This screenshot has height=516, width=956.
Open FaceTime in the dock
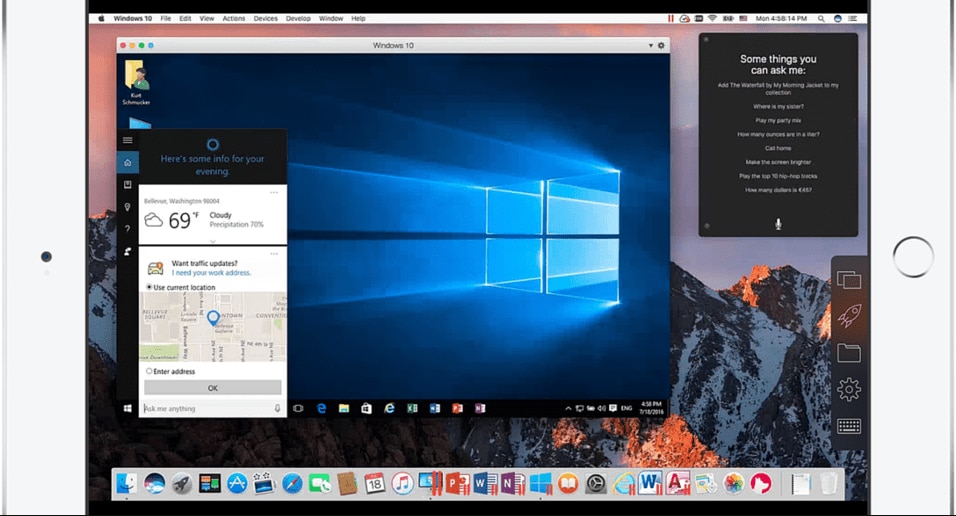[319, 484]
